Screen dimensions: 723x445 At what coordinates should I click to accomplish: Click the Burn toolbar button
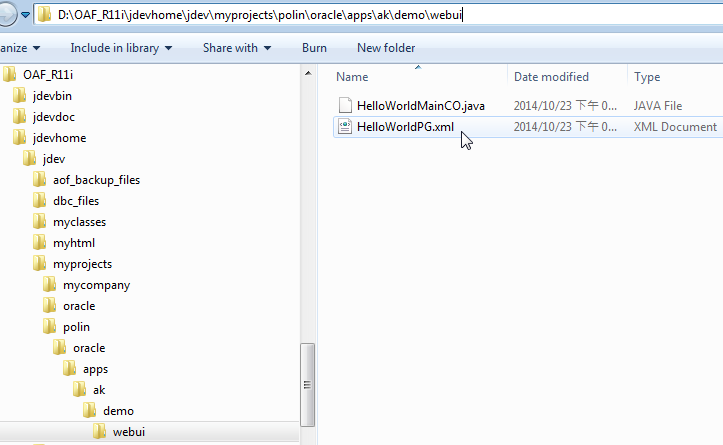pyautogui.click(x=314, y=48)
